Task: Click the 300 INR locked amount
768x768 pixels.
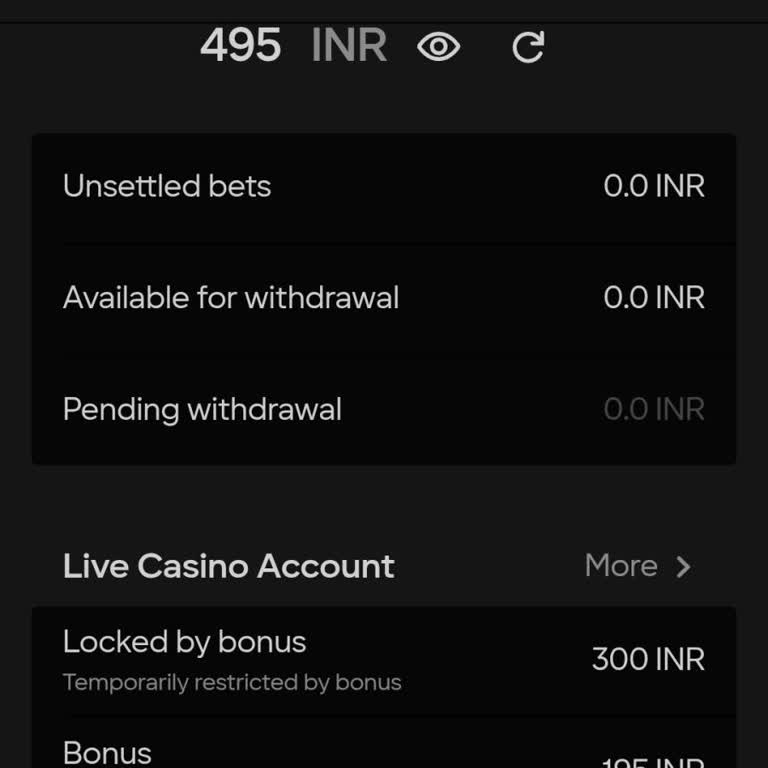Action: [x=648, y=660]
